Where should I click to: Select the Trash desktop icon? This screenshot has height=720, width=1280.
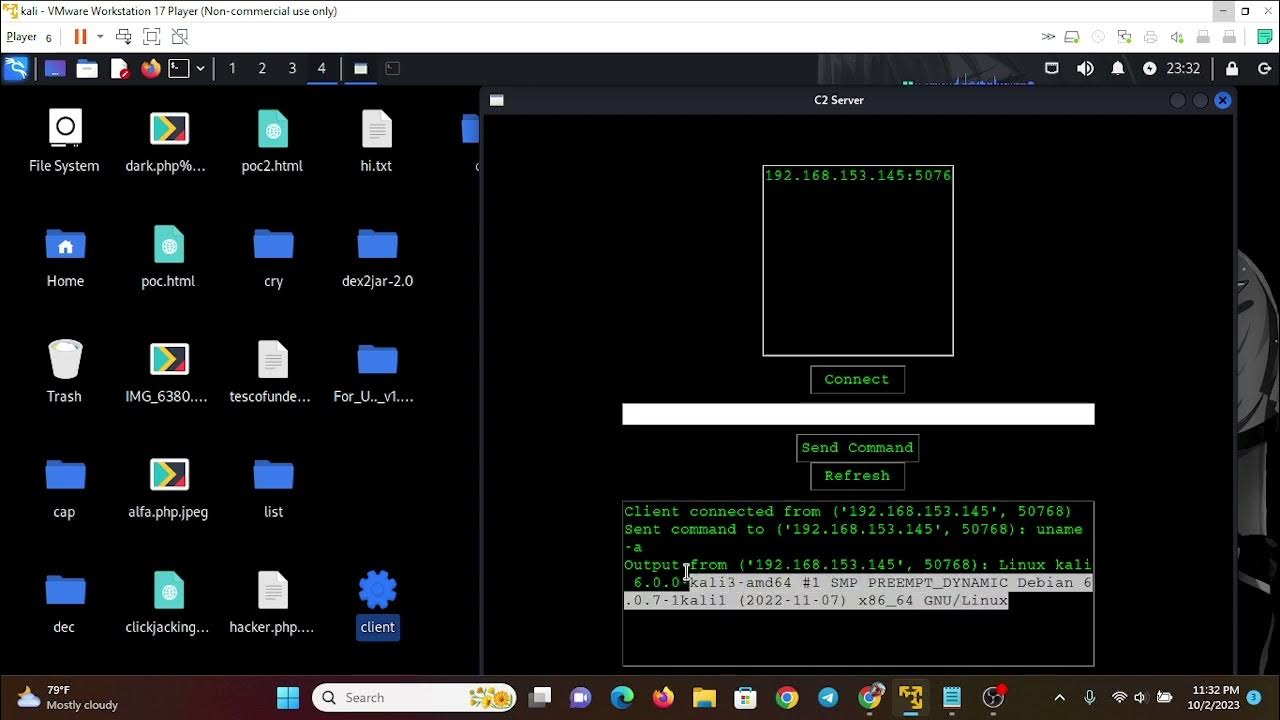pos(64,371)
